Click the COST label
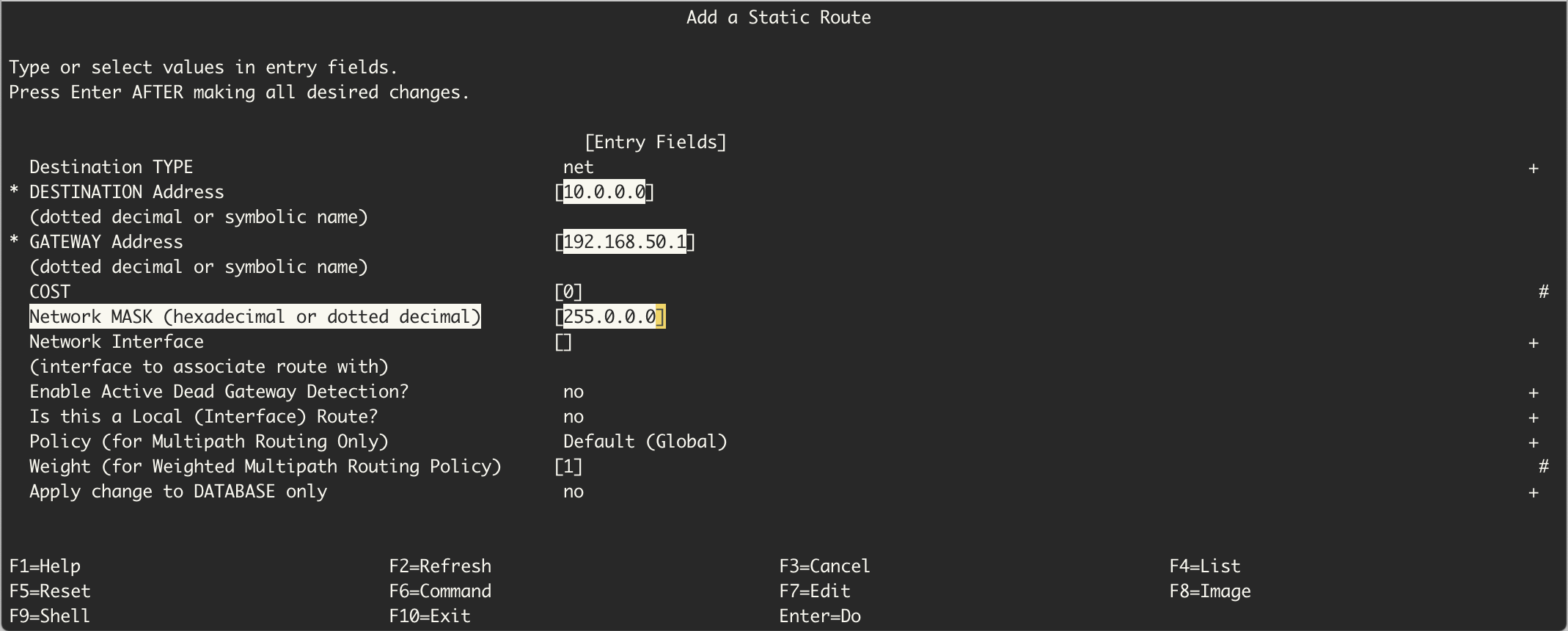Viewport: 1568px width, 631px height. [50, 292]
